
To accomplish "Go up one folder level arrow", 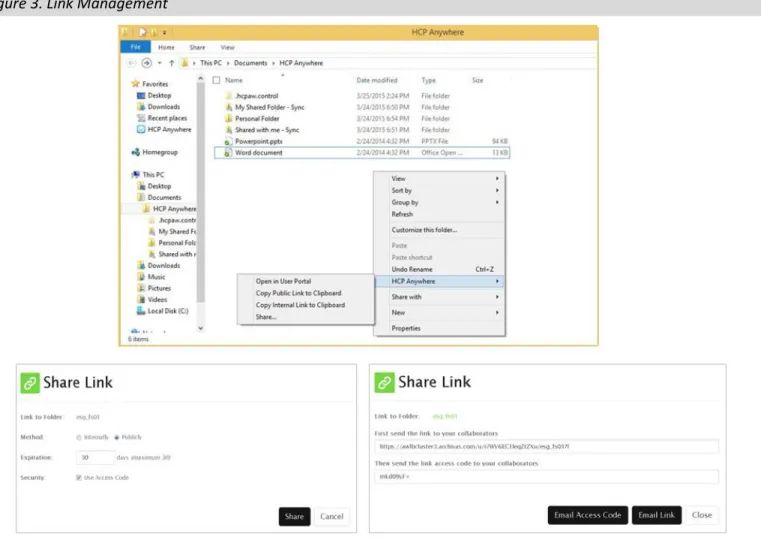I will click(x=171, y=63).
